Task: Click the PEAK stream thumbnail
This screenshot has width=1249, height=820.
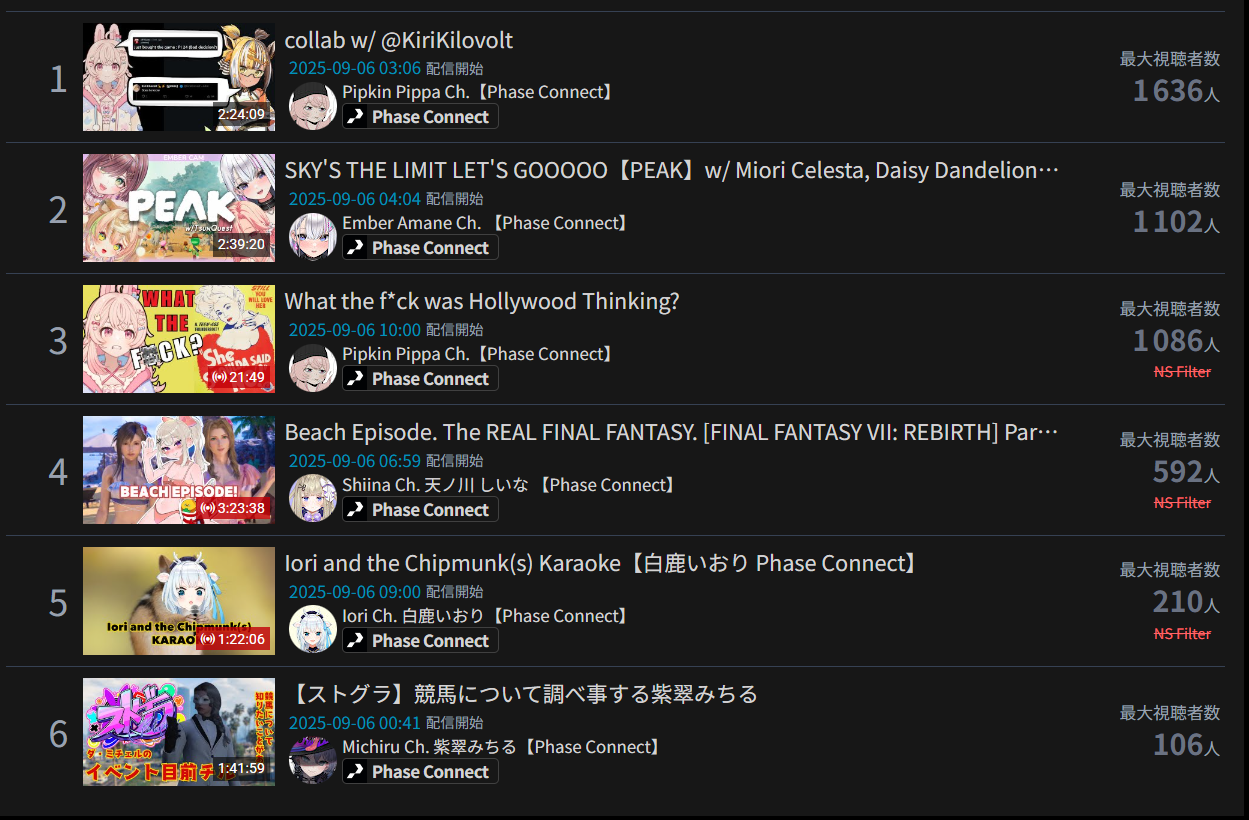Action: [x=179, y=208]
